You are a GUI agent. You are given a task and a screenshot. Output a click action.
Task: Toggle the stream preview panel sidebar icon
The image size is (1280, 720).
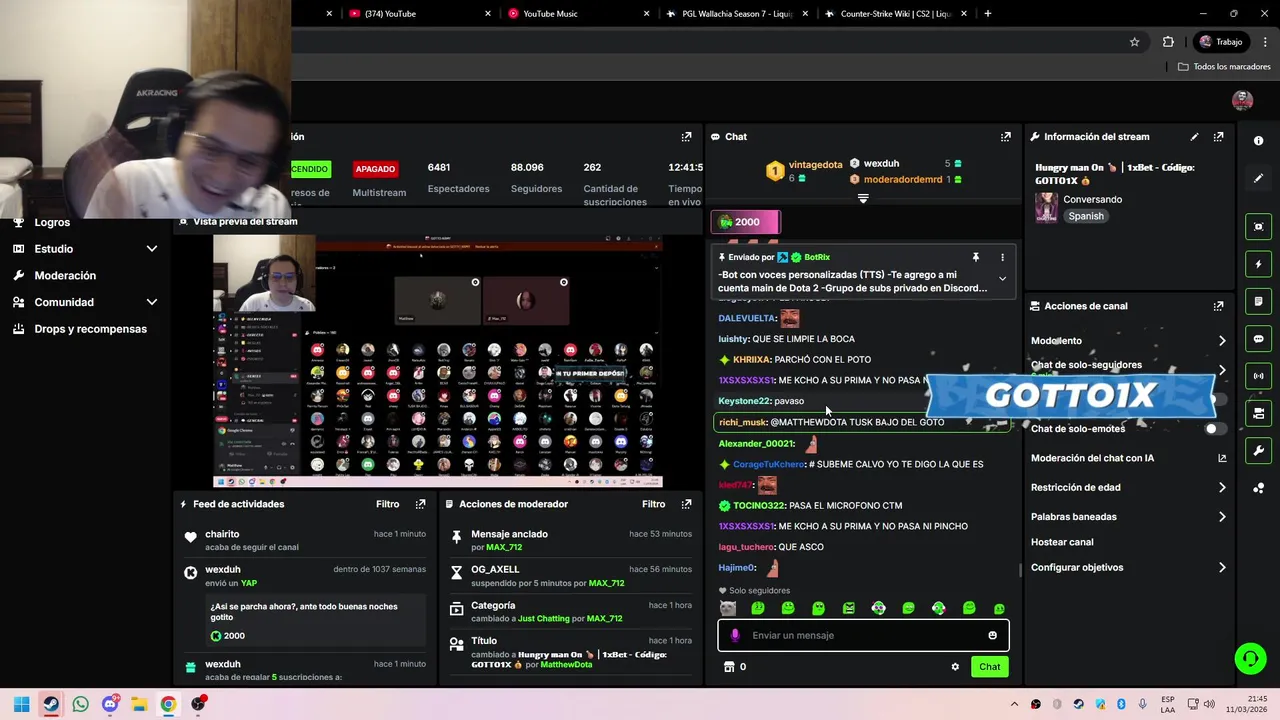tap(1258, 227)
